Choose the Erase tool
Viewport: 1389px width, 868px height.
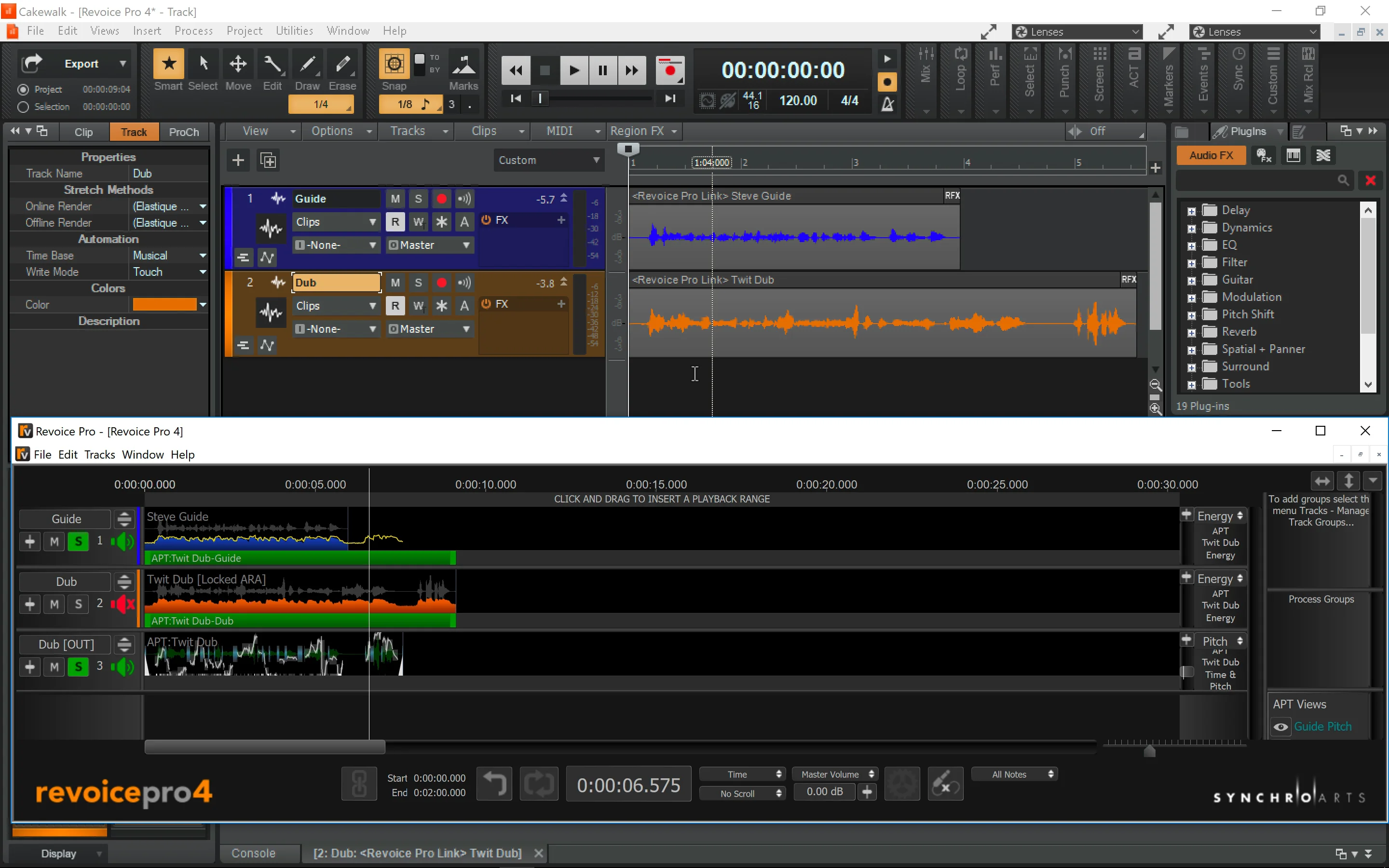(342, 64)
